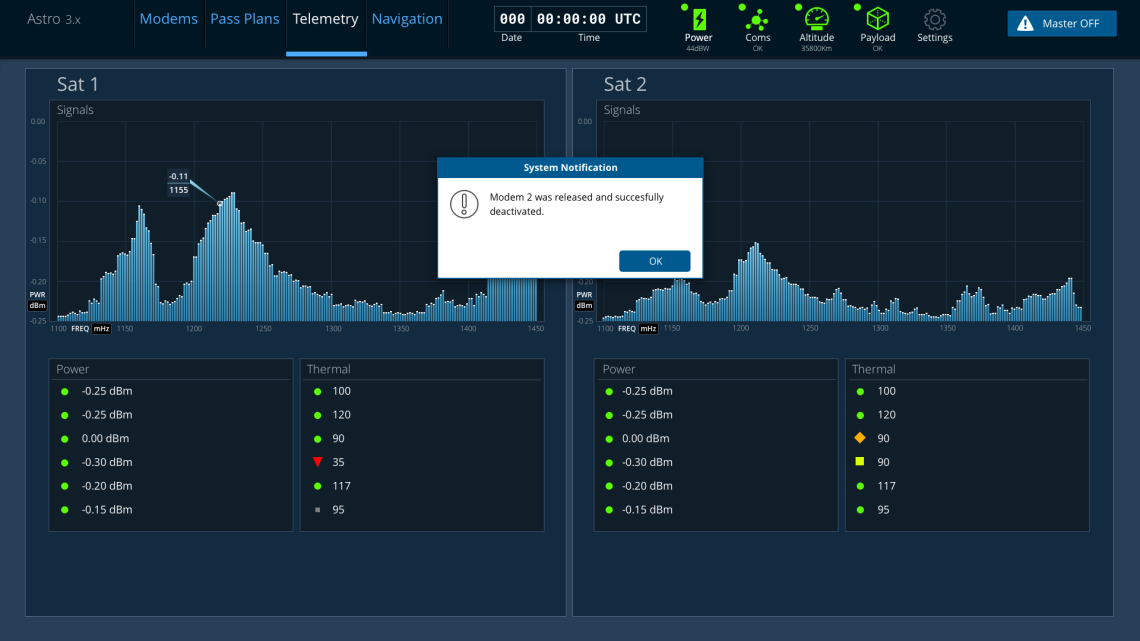Click Sat 1 thermal red triangle at 35
Screen dimensions: 1140x641
[x=318, y=462]
